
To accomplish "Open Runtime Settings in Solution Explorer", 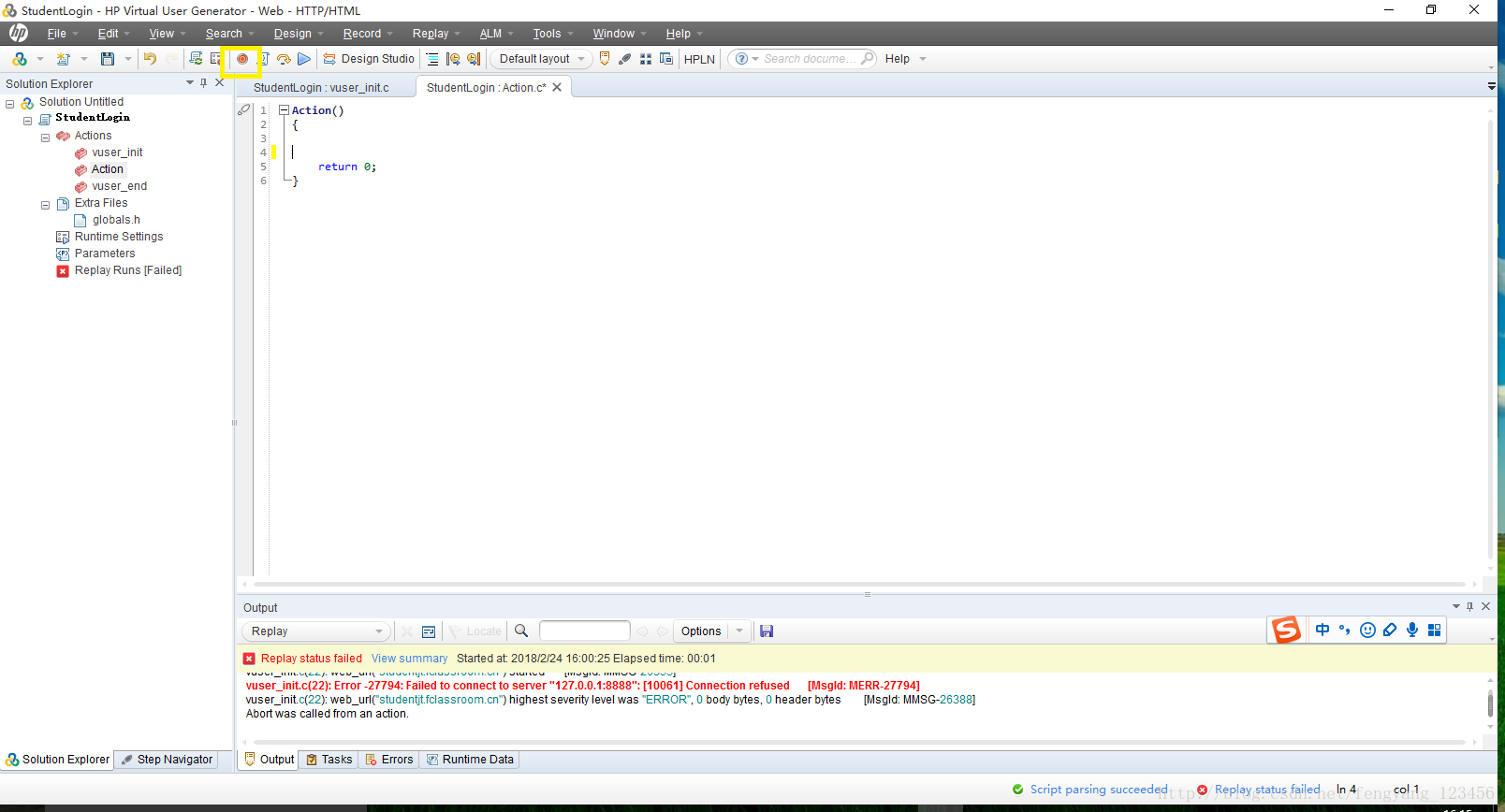I will pos(119,237).
